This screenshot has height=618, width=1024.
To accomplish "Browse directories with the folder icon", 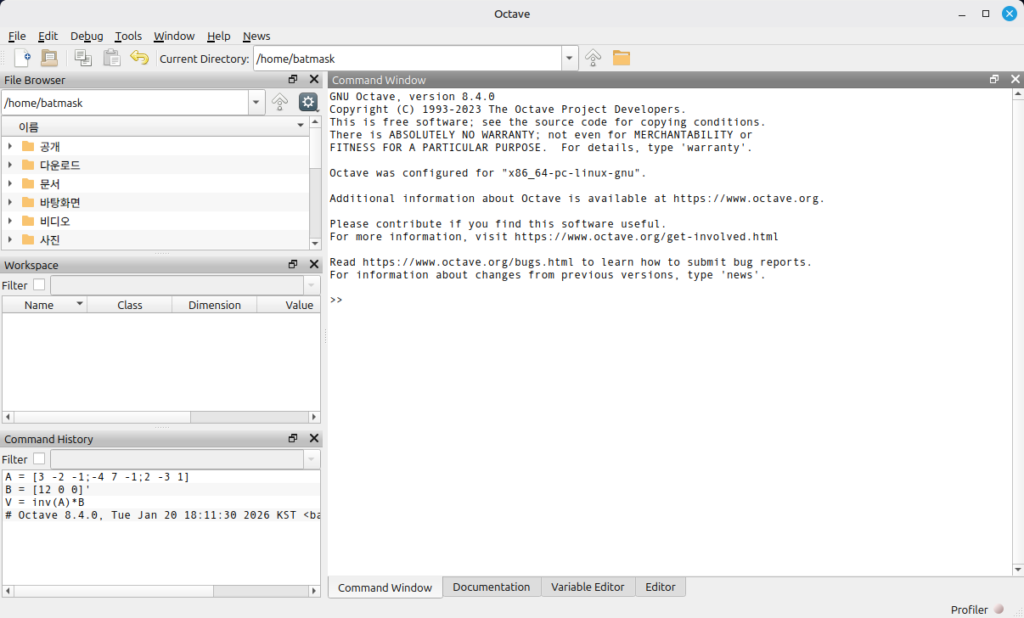I will point(622,58).
